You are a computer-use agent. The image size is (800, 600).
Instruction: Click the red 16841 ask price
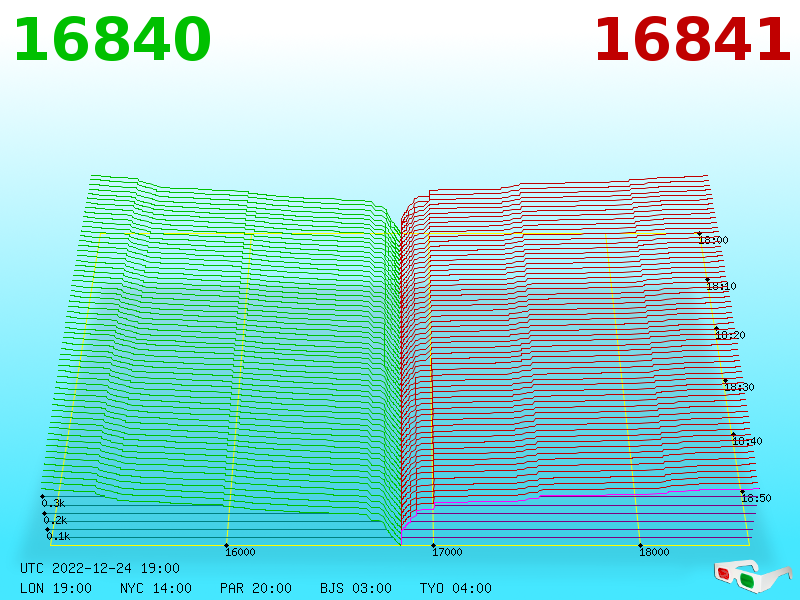tap(692, 40)
